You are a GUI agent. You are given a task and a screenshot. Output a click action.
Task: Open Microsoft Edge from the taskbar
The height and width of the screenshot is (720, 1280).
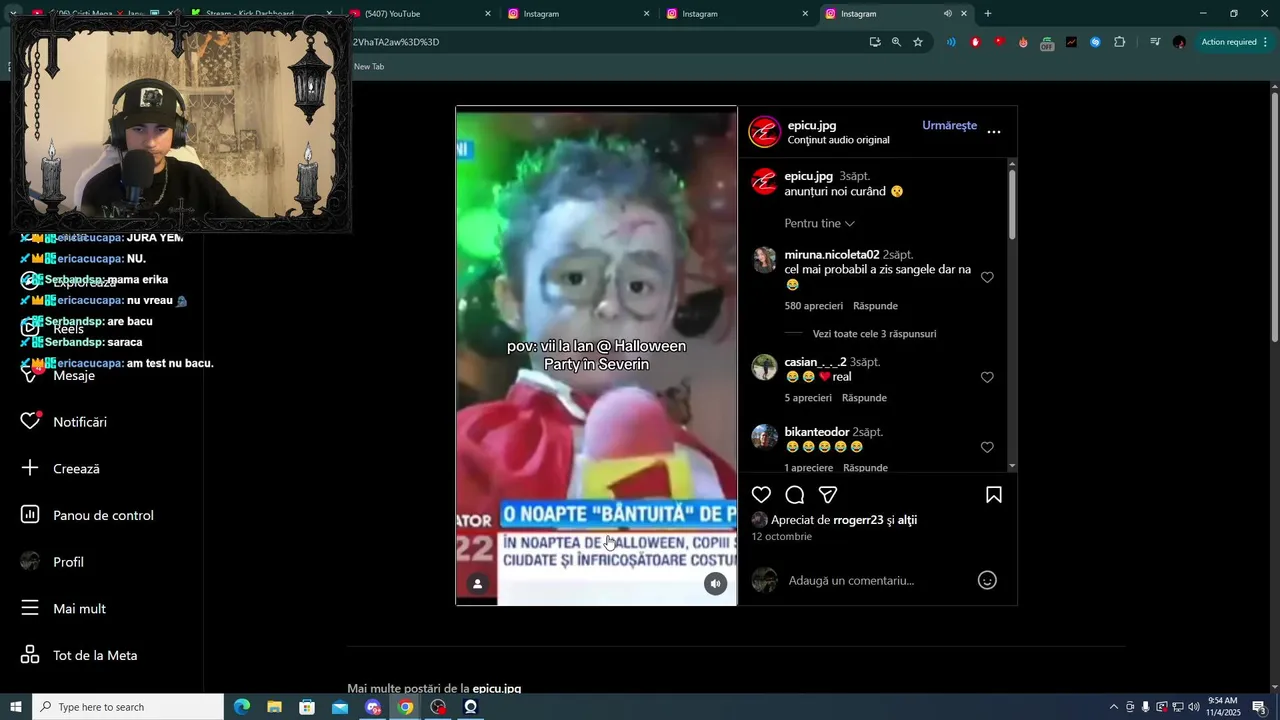tap(242, 707)
